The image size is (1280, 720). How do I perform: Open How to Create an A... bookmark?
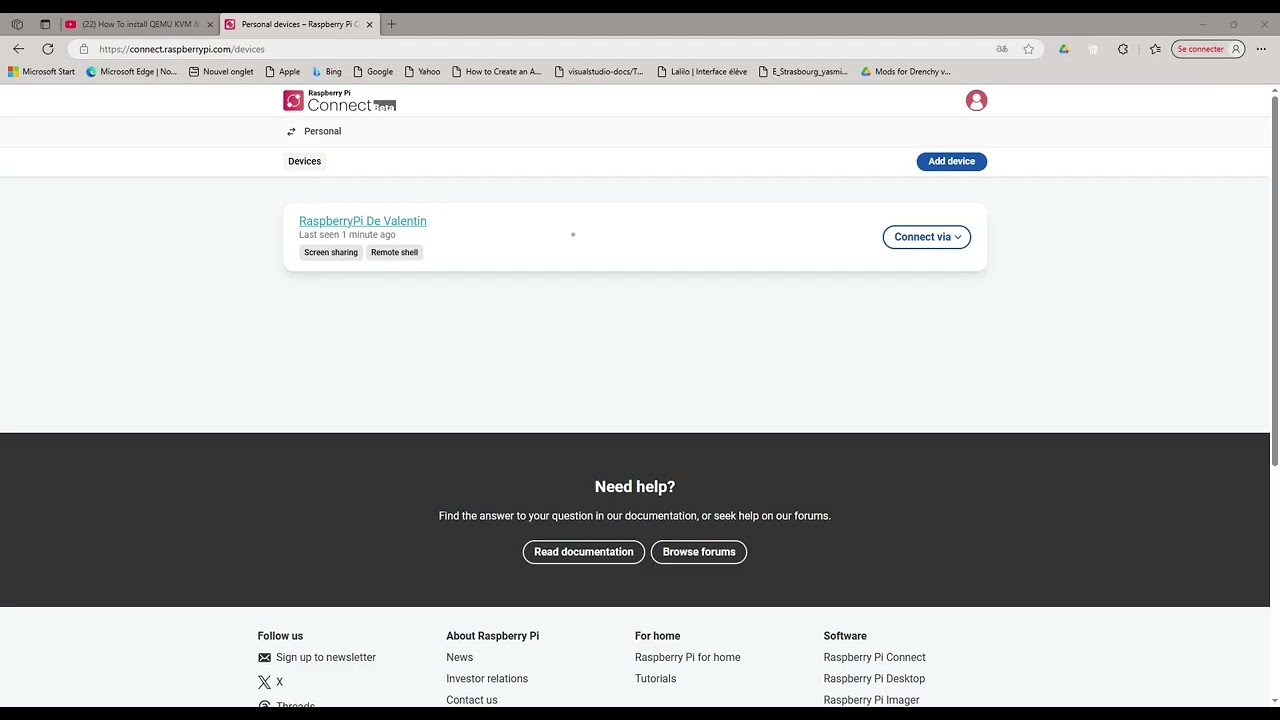click(496, 72)
